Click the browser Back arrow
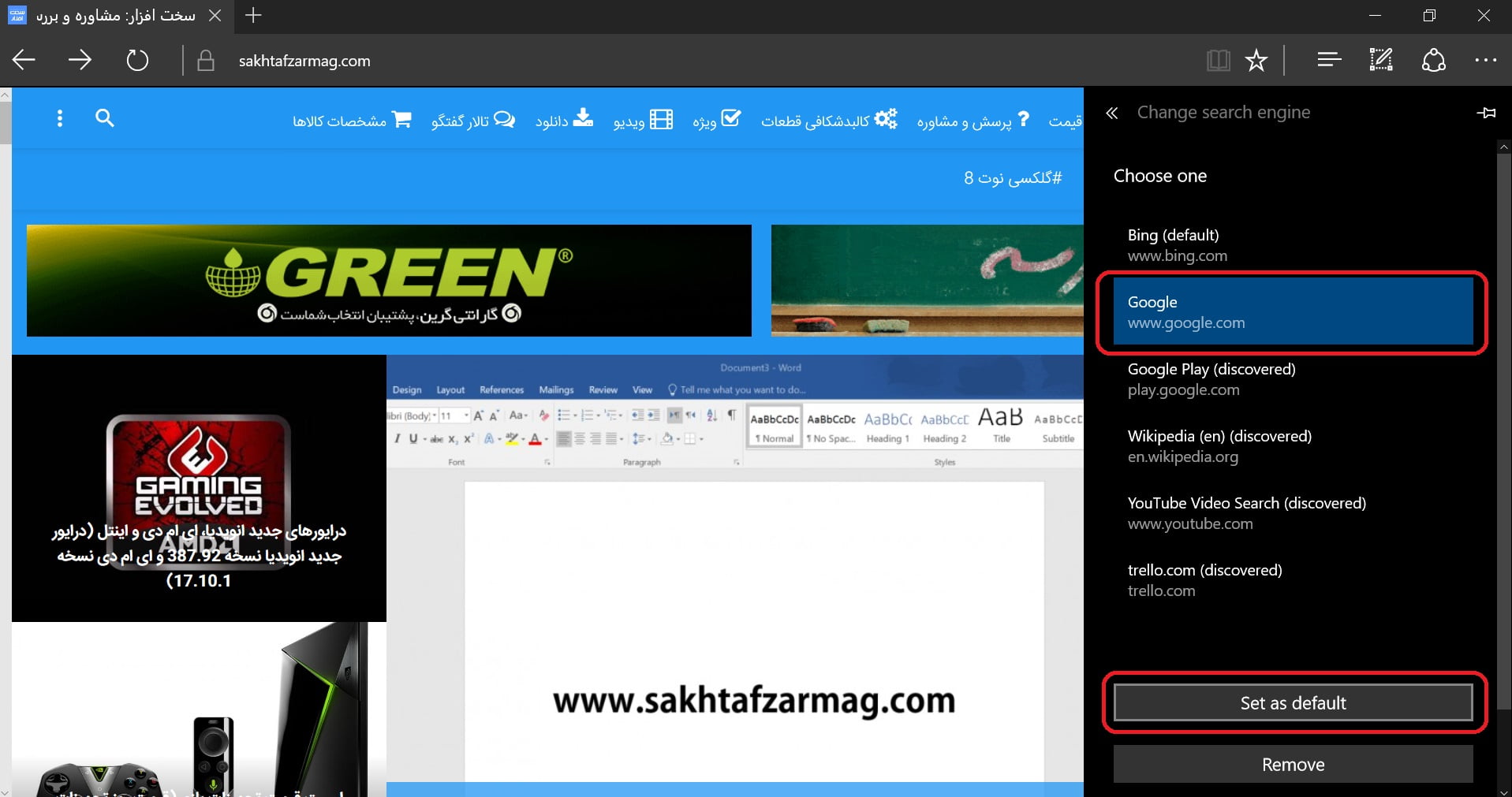Screen dimensions: 1512x797 pyautogui.click(x=24, y=61)
